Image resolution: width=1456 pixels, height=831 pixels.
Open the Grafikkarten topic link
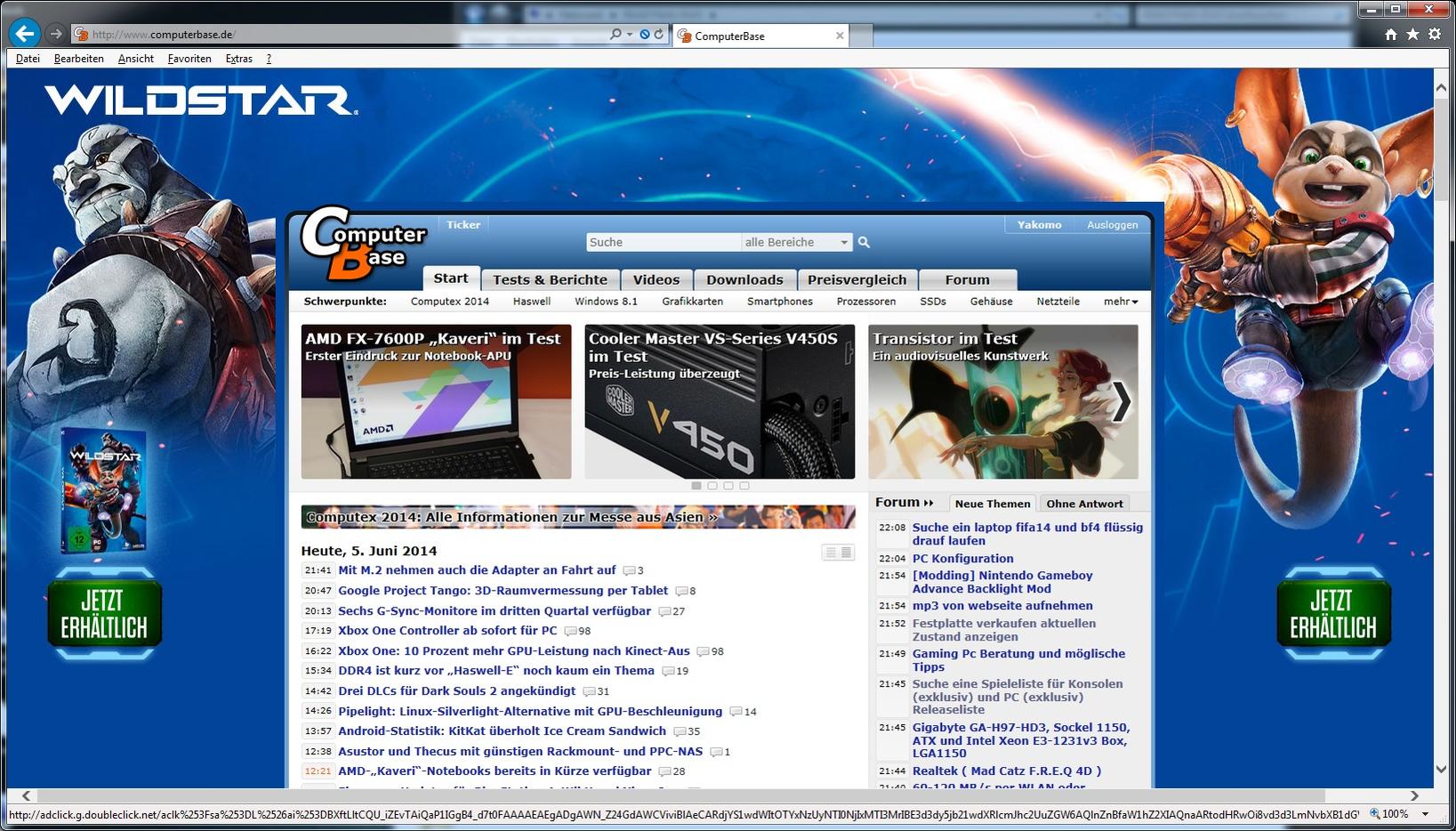coord(692,302)
